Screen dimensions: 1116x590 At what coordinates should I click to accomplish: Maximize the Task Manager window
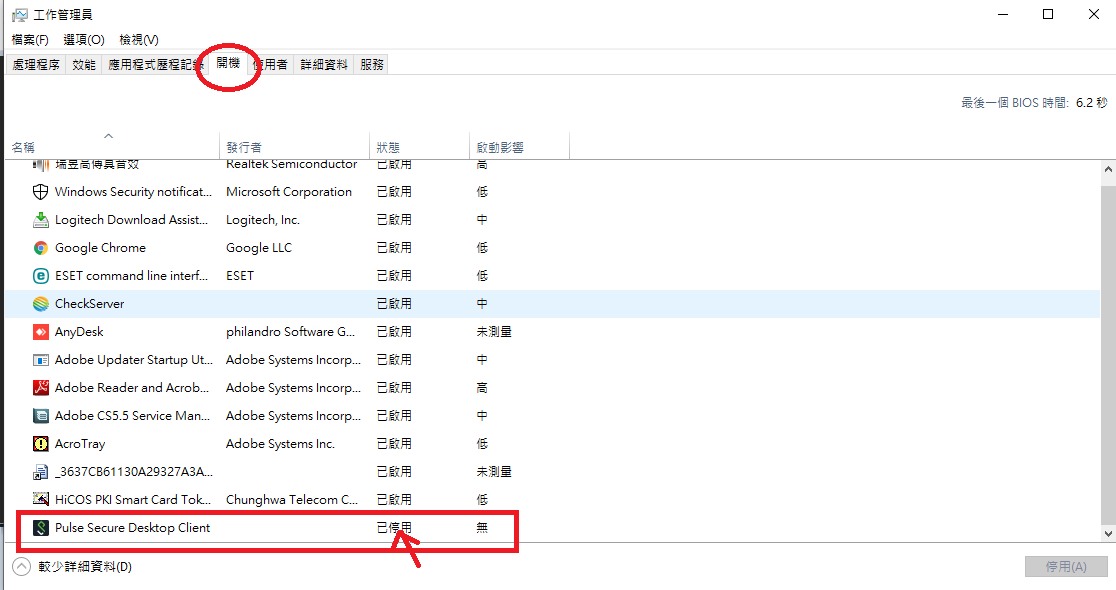[x=1048, y=14]
